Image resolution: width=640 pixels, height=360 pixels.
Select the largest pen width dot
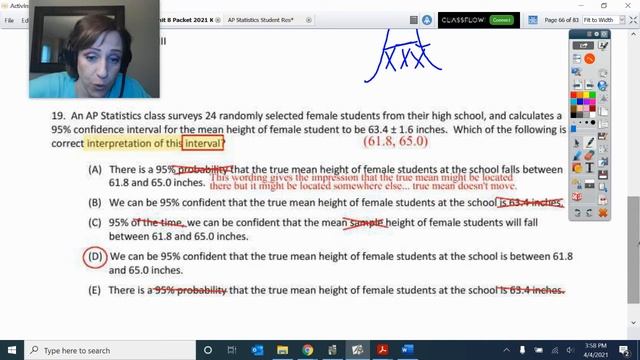click(x=593, y=122)
